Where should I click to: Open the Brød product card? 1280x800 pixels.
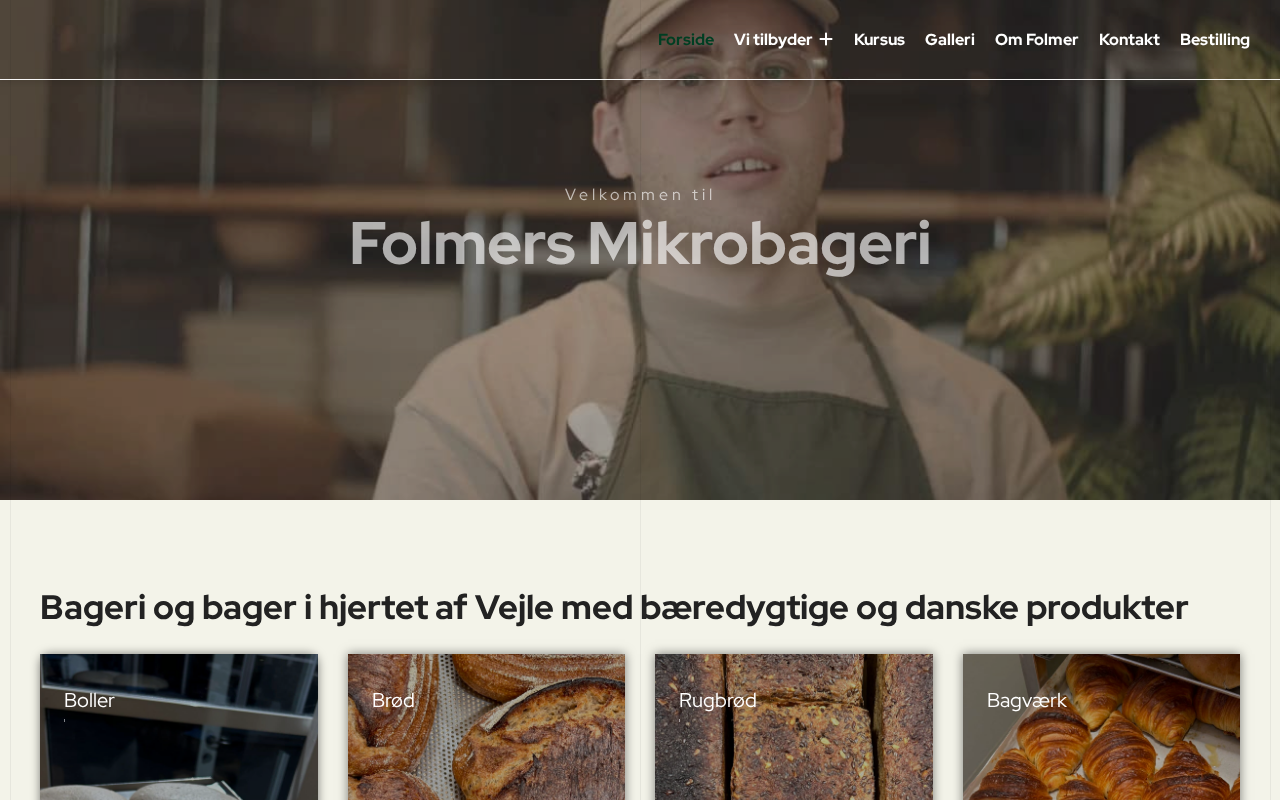pyautogui.click(x=486, y=727)
